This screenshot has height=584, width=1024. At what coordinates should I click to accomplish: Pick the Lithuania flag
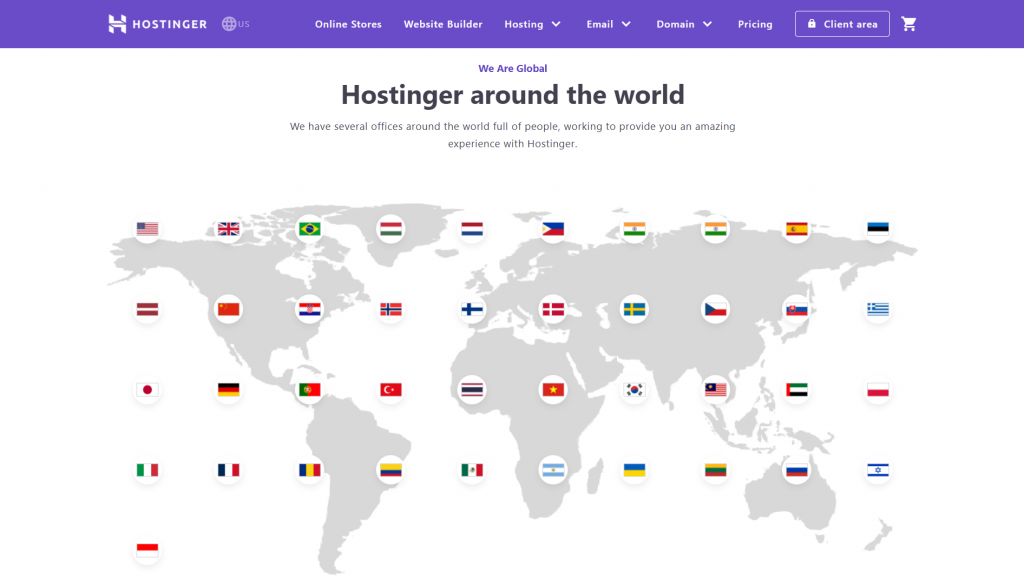pyautogui.click(x=716, y=470)
